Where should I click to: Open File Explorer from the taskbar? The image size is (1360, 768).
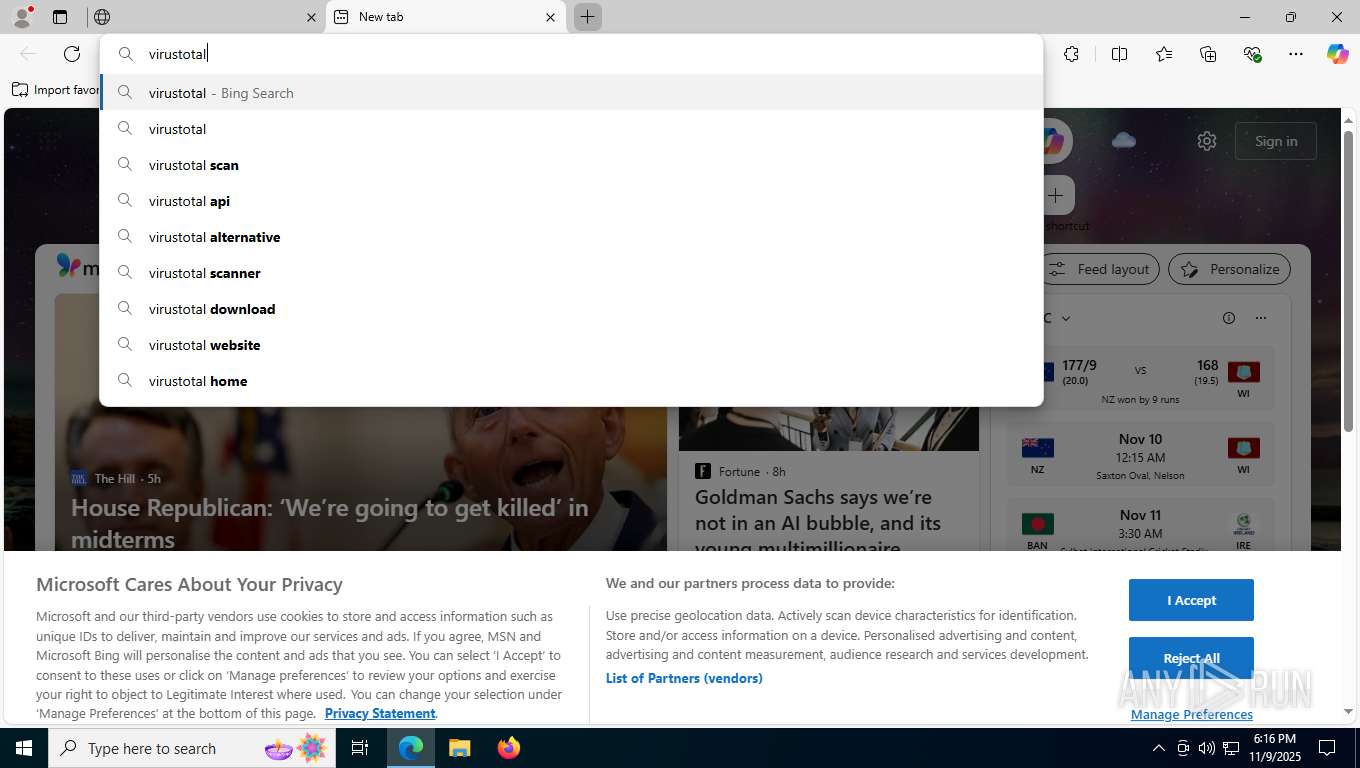(x=459, y=748)
